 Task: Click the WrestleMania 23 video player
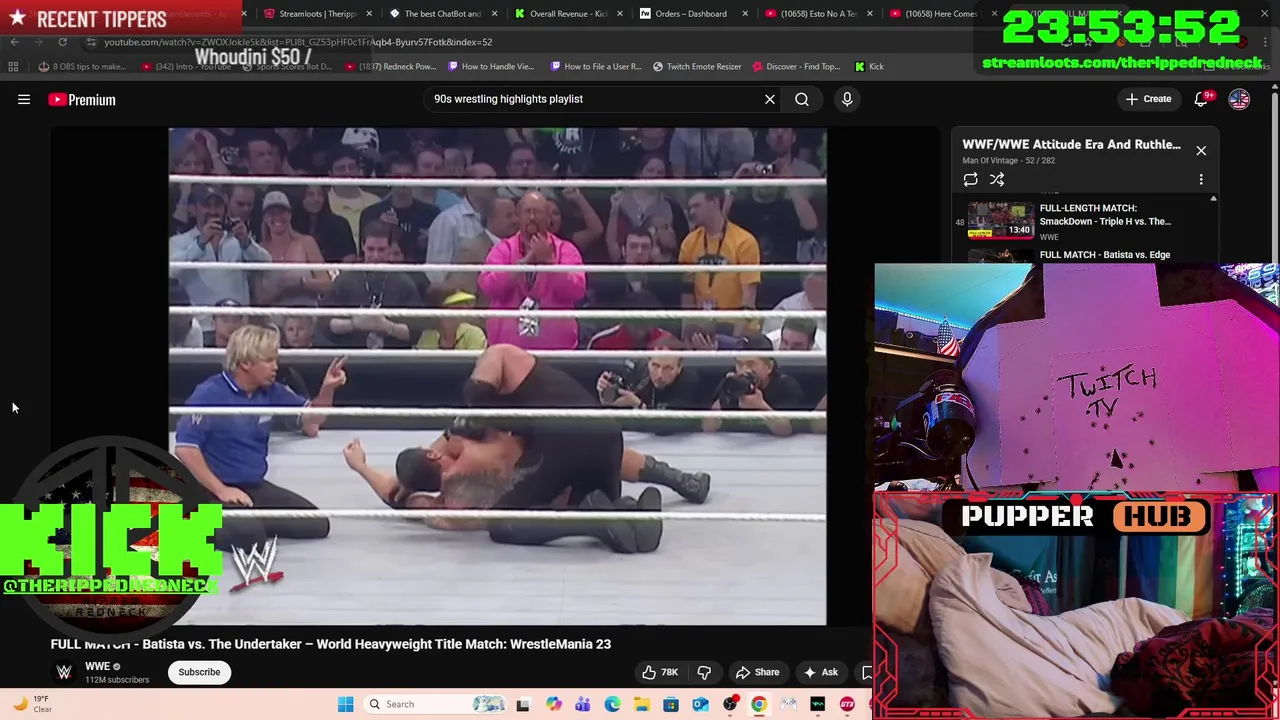(x=497, y=376)
